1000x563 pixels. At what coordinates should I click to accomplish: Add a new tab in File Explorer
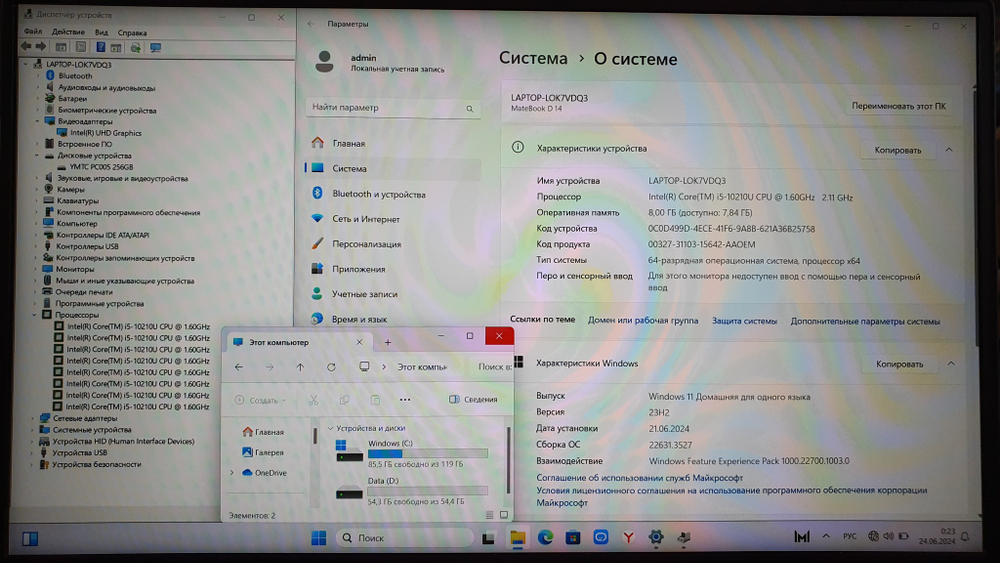(387, 342)
